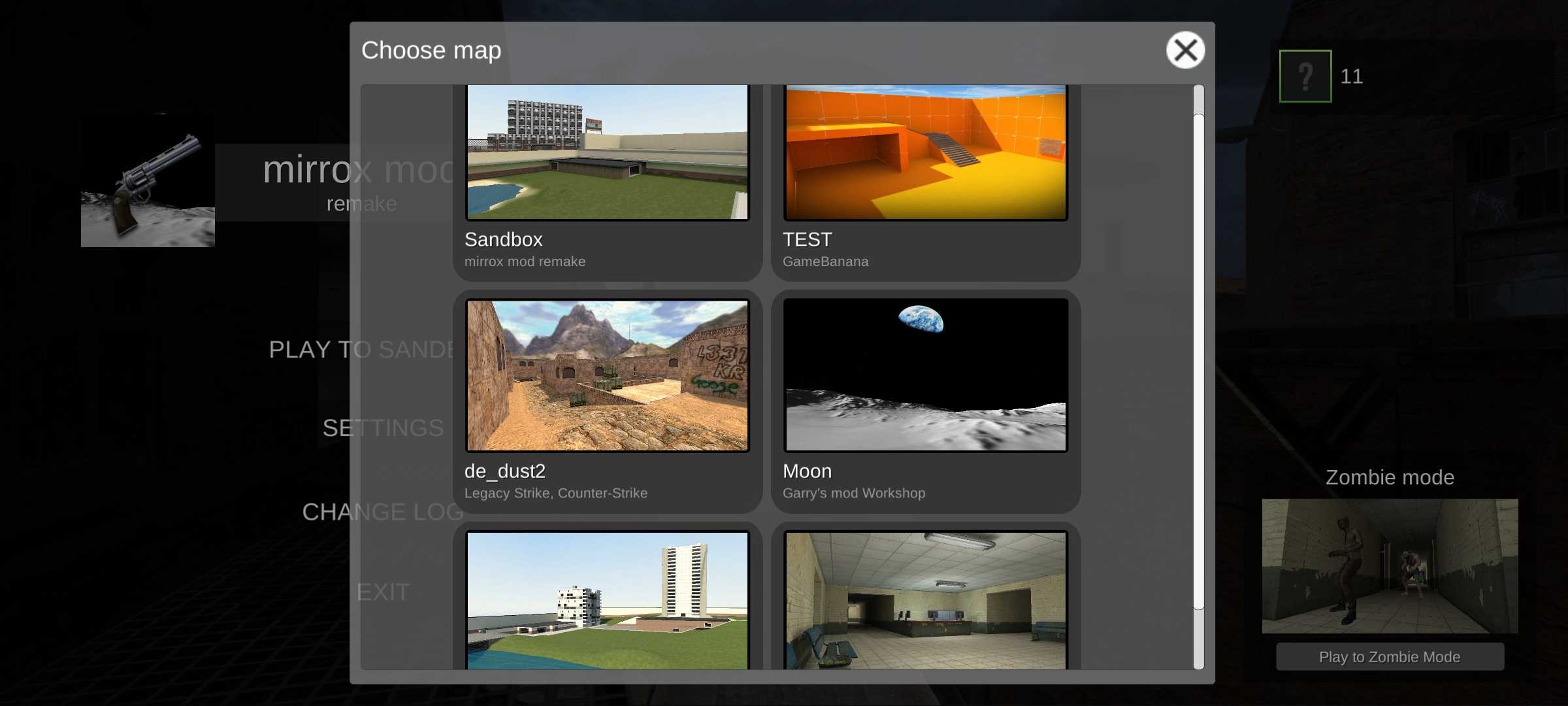Image resolution: width=1568 pixels, height=706 pixels.
Task: Click the Moon map name
Action: (x=808, y=471)
